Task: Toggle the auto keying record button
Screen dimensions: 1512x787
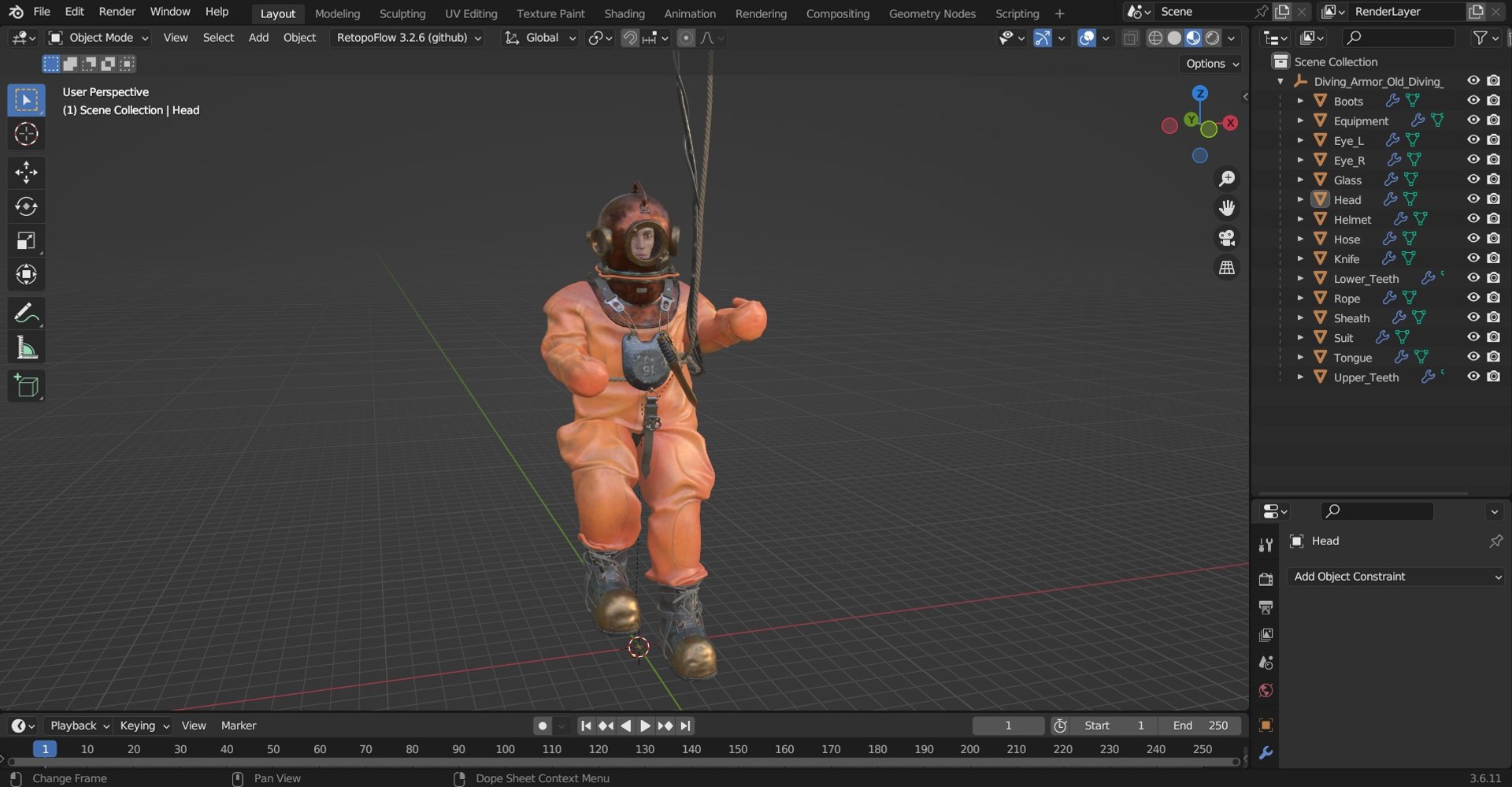Action: coord(542,726)
